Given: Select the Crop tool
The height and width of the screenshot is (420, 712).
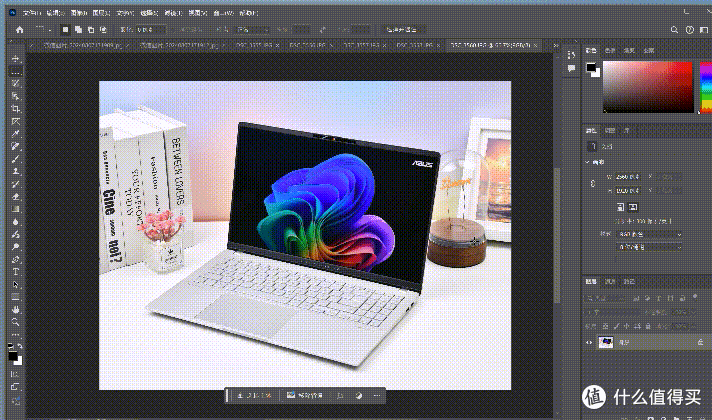Looking at the screenshot, I should 15,109.
